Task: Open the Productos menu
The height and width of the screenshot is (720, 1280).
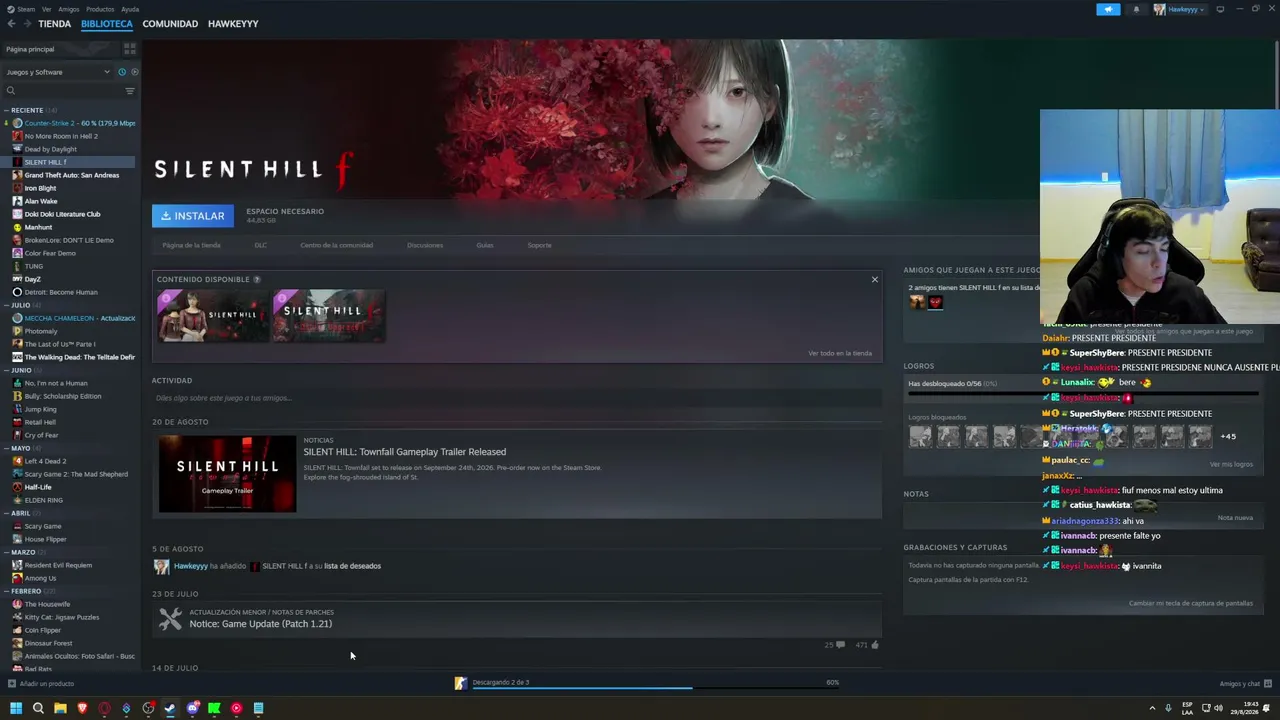Action: [100, 9]
